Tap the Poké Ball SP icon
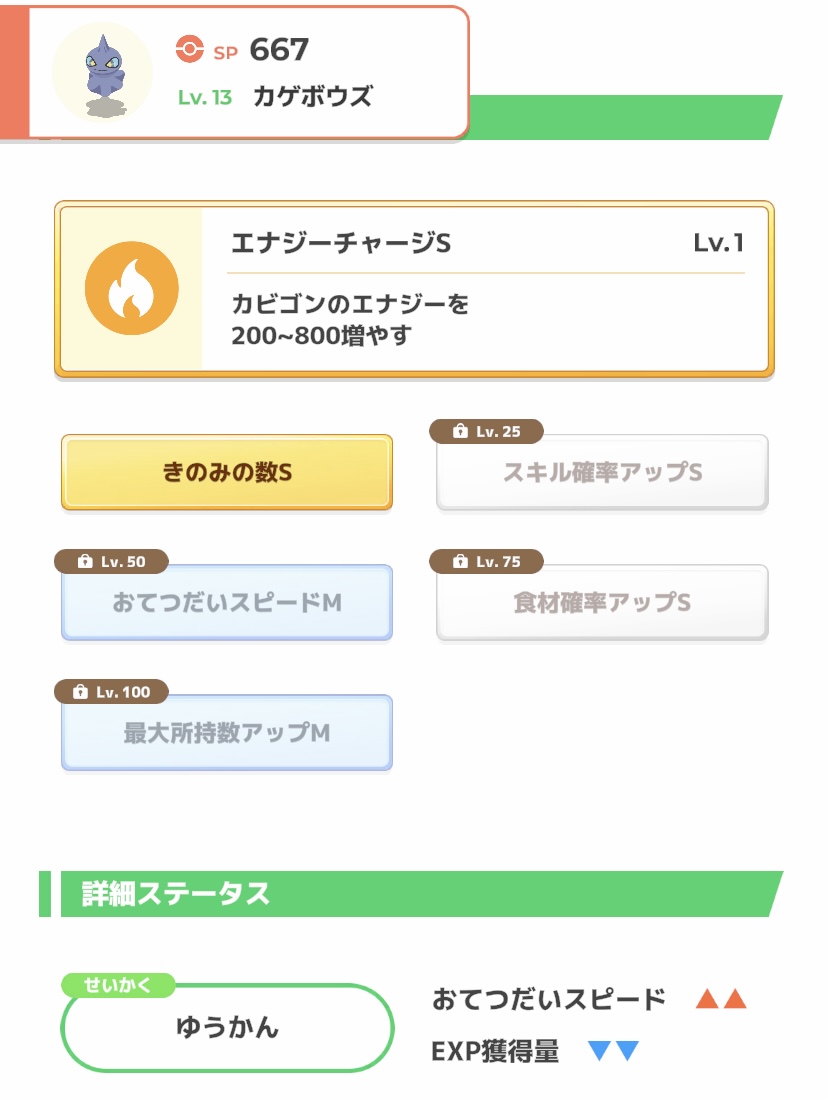This screenshot has width=828, height=1099. pos(188,49)
